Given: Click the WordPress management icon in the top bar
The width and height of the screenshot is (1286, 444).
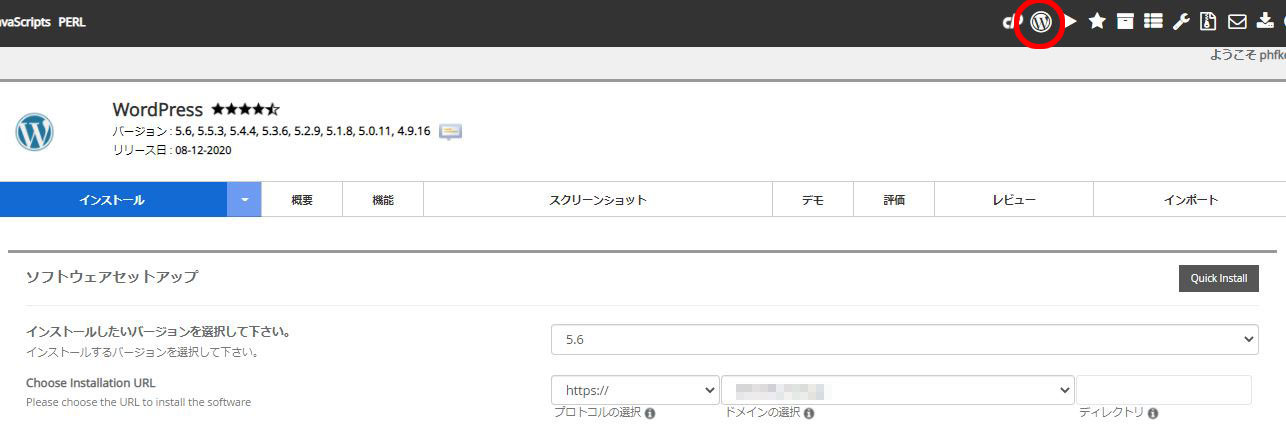Looking at the screenshot, I should tap(1041, 21).
